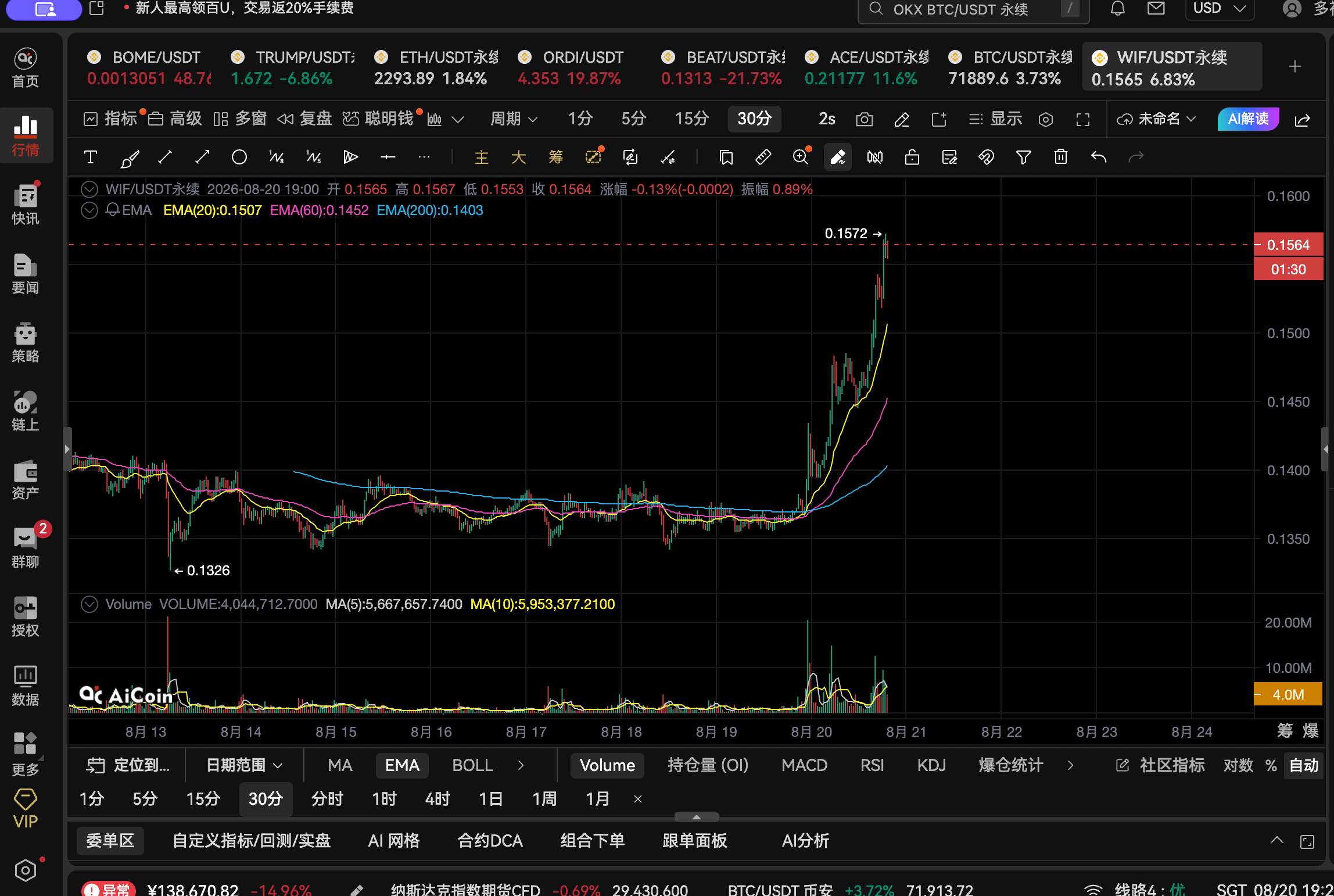This screenshot has height=896, width=1334.
Task: Switch to BOME/USDT ticker tab
Action: click(x=149, y=67)
